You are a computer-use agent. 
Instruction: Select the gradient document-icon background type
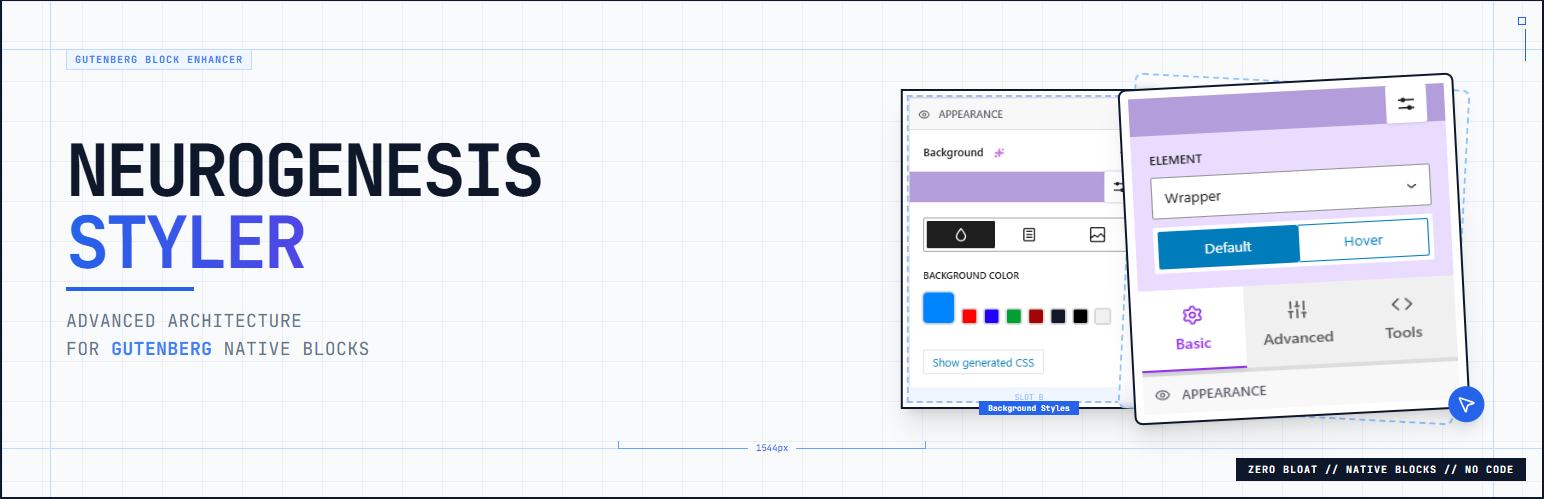pos(1029,234)
